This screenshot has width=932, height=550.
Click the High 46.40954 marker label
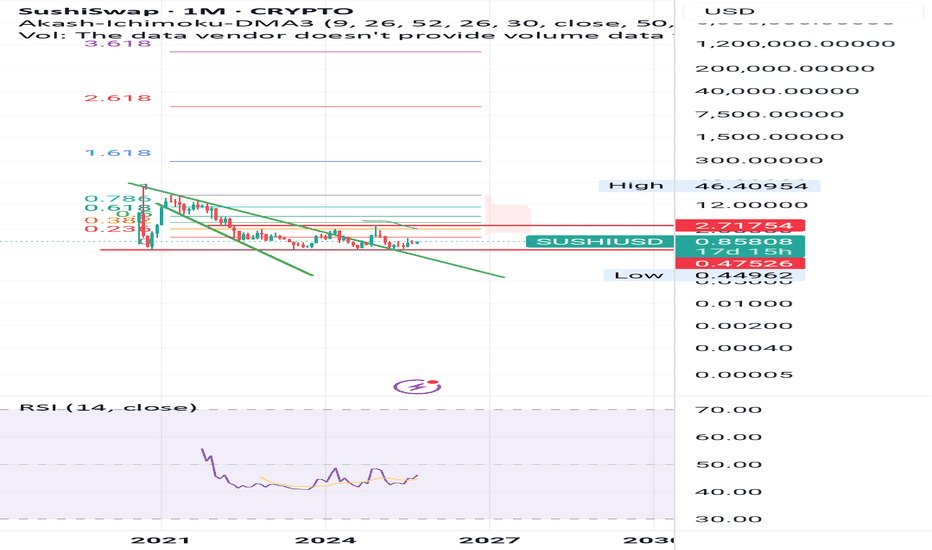(x=710, y=186)
